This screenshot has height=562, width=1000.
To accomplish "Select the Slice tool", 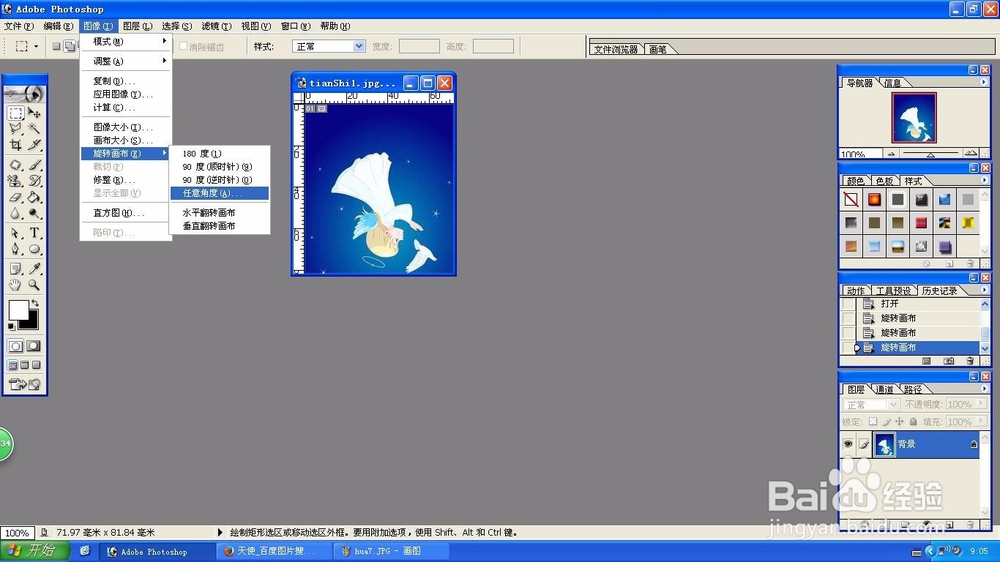I will (x=34, y=145).
